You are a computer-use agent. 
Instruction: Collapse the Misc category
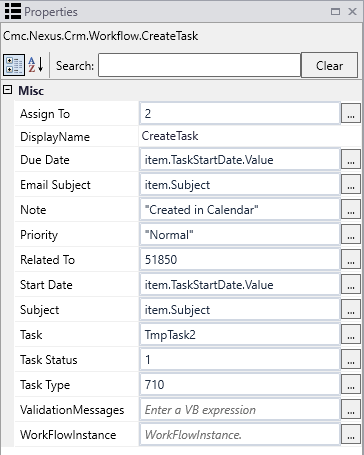(8, 90)
